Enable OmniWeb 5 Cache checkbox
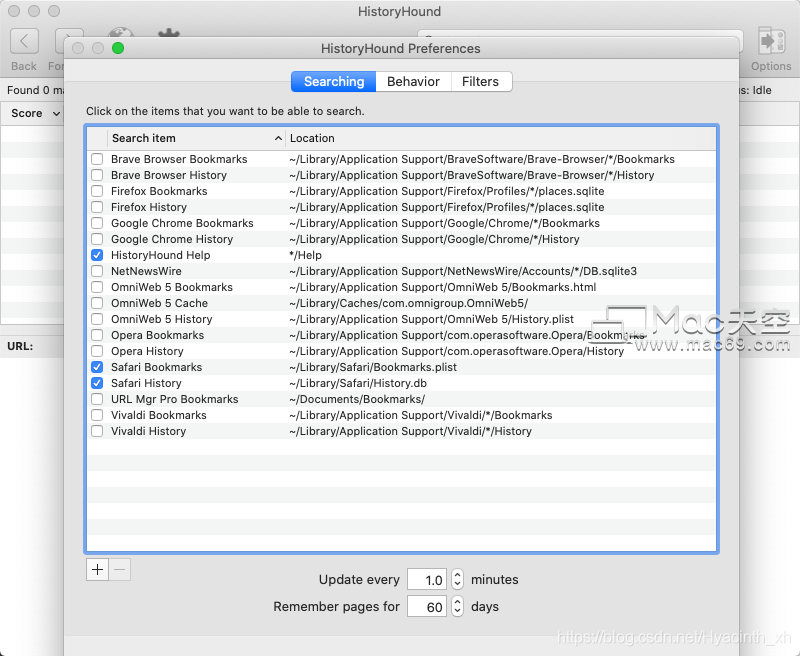 point(97,303)
